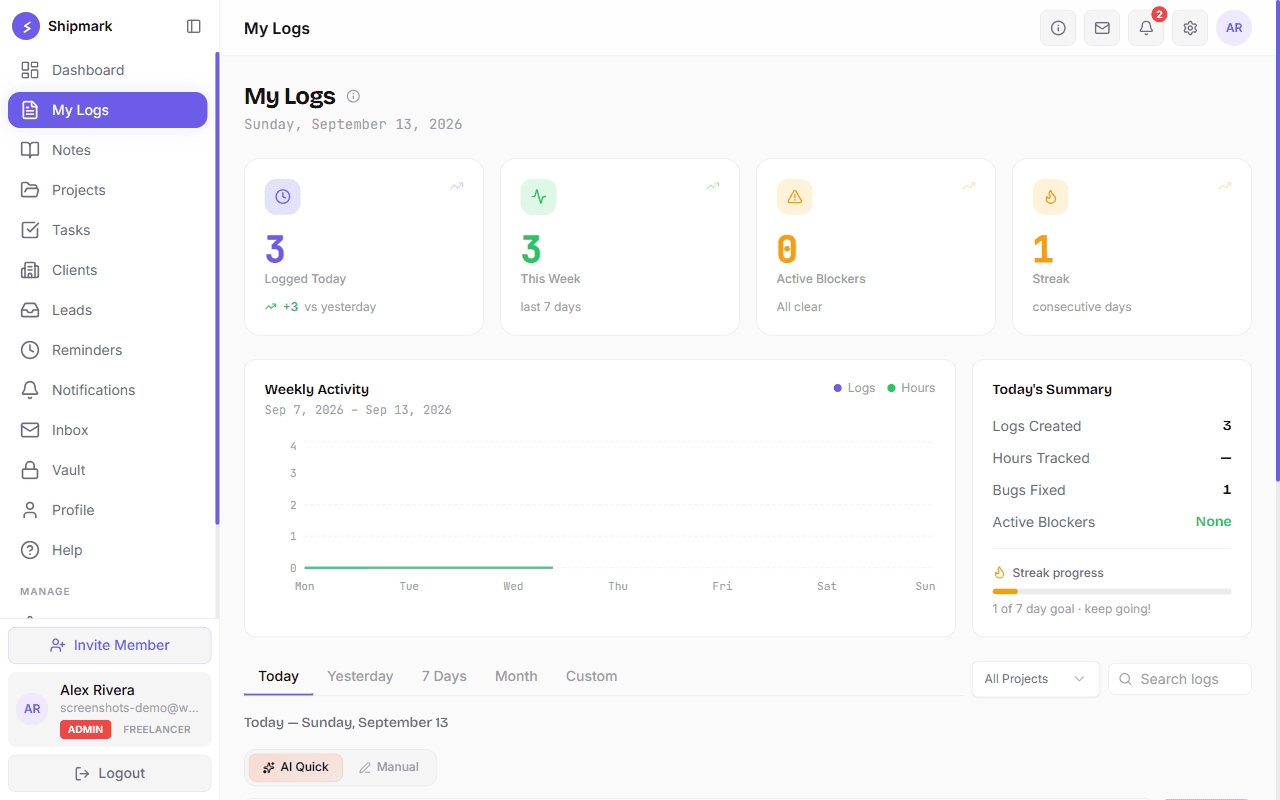Image resolution: width=1280 pixels, height=800 pixels.
Task: Switch to AI Quick entry mode
Action: coord(296,767)
